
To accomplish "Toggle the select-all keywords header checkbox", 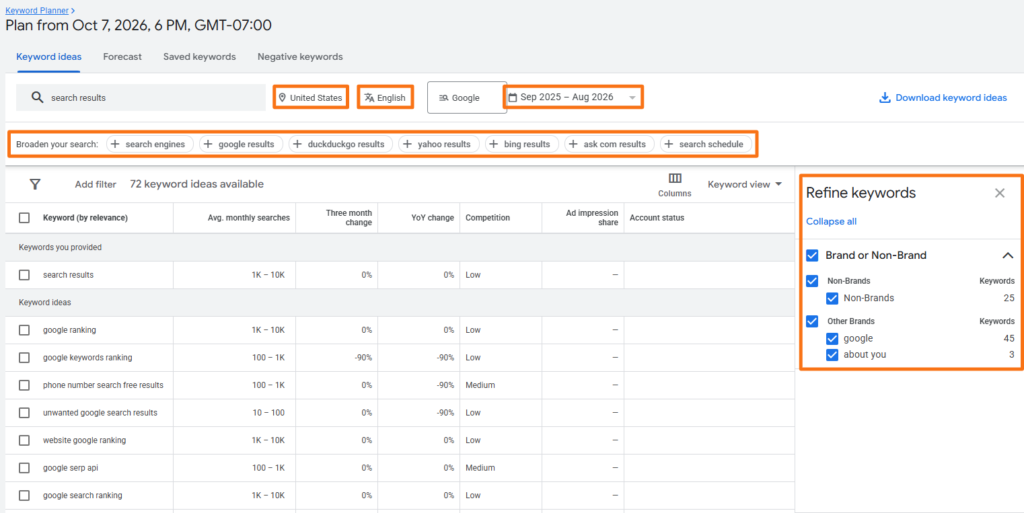I will 24,218.
